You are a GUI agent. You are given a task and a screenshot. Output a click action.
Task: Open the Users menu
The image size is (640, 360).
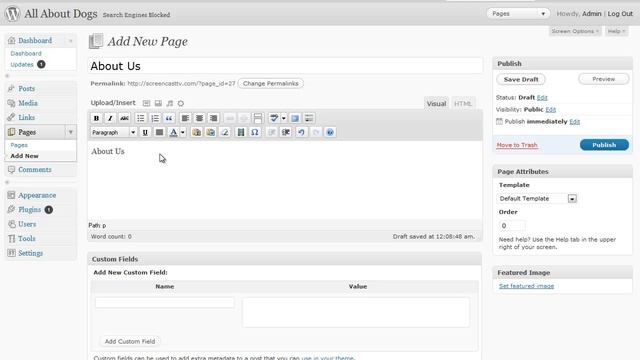click(27, 224)
